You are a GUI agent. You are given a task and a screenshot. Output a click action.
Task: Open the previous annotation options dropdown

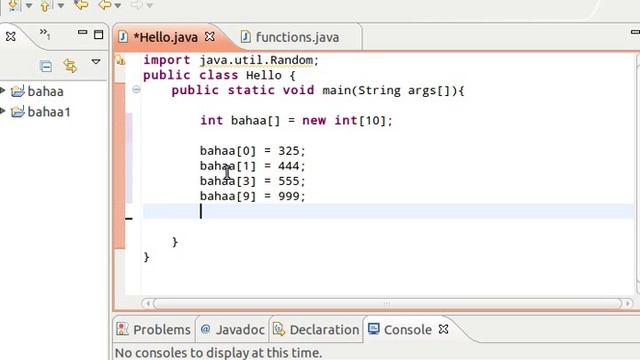[x=60, y=5]
